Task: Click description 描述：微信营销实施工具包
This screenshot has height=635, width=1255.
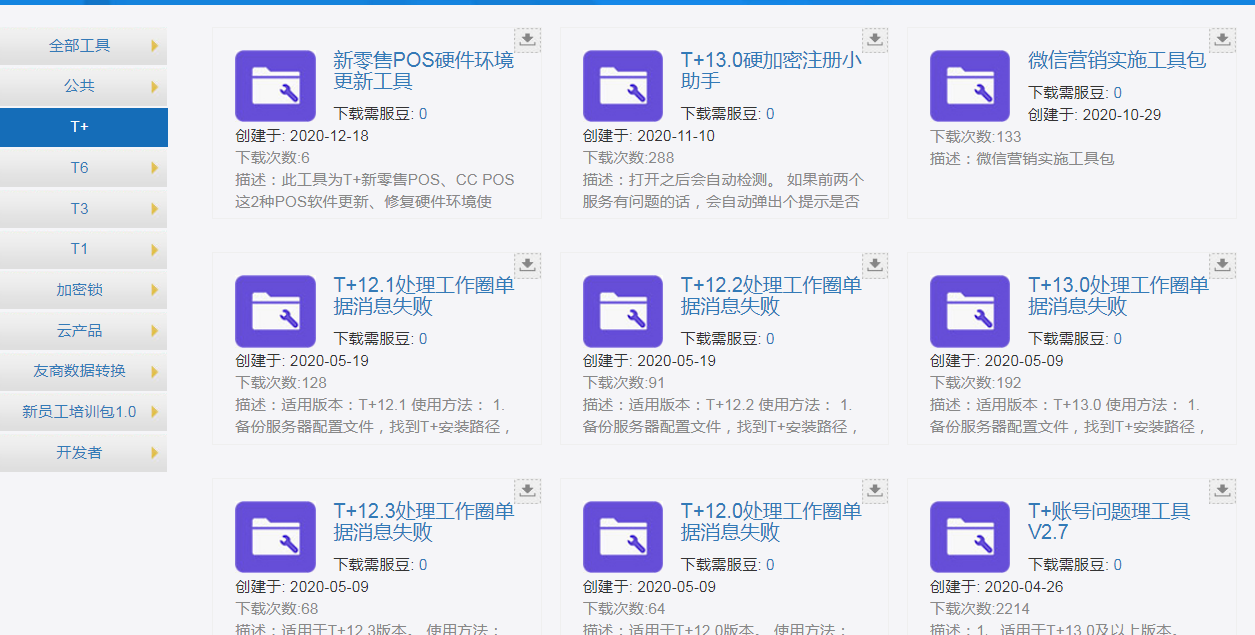Action: tap(1022, 159)
